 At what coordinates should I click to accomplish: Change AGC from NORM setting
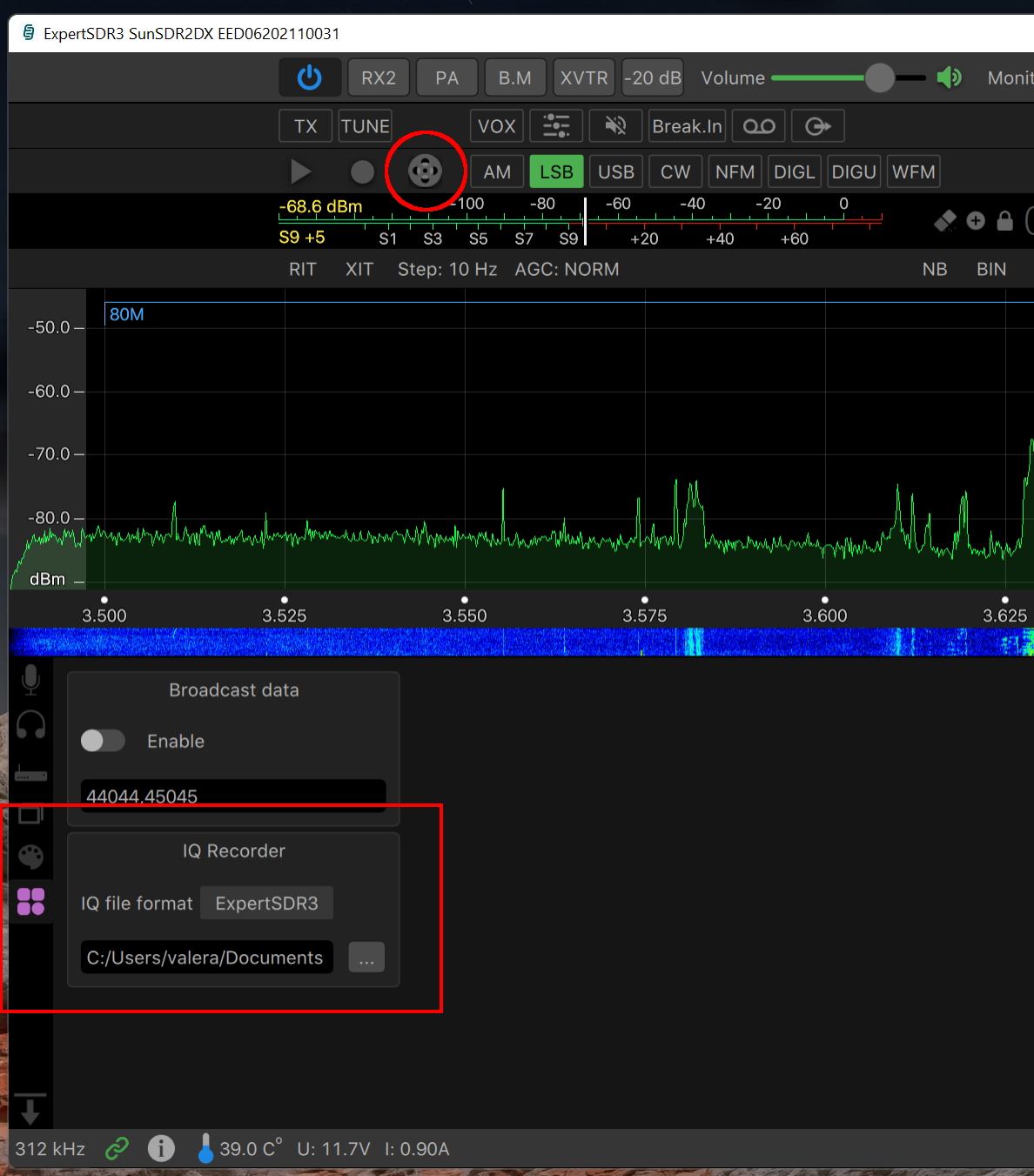(x=567, y=269)
